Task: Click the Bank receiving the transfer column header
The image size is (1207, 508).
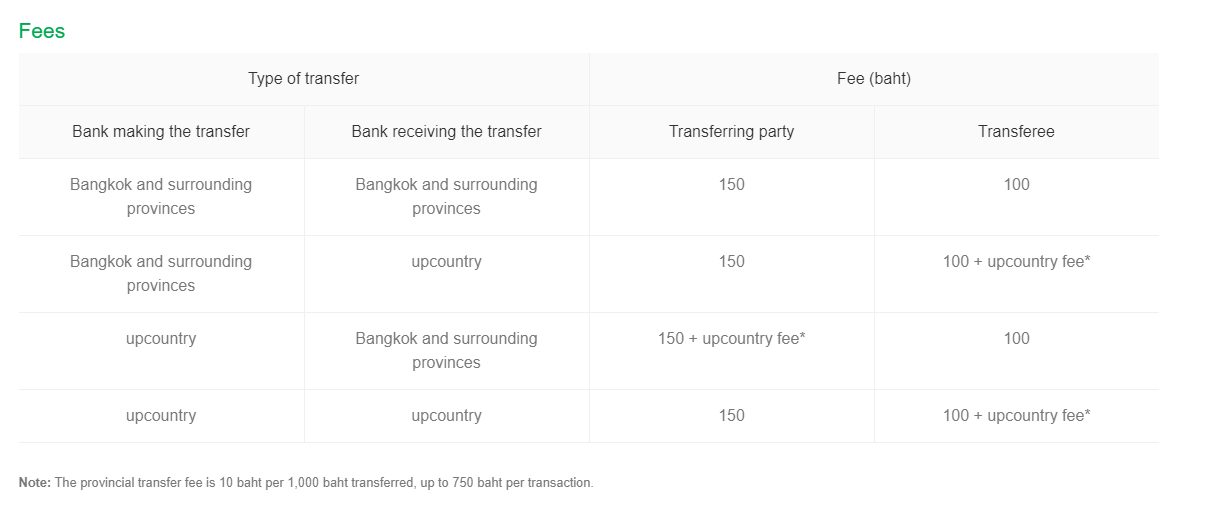Action: click(x=447, y=132)
